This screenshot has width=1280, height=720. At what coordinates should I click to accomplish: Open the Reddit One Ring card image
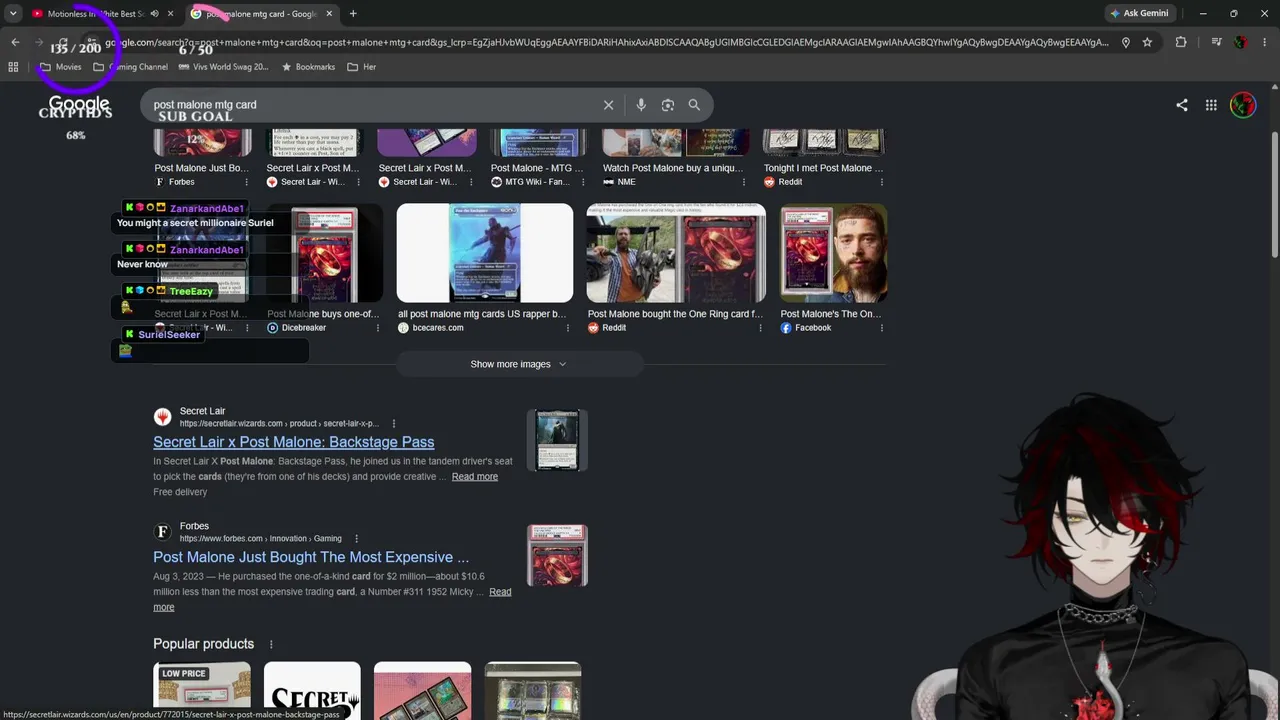pyautogui.click(x=676, y=253)
